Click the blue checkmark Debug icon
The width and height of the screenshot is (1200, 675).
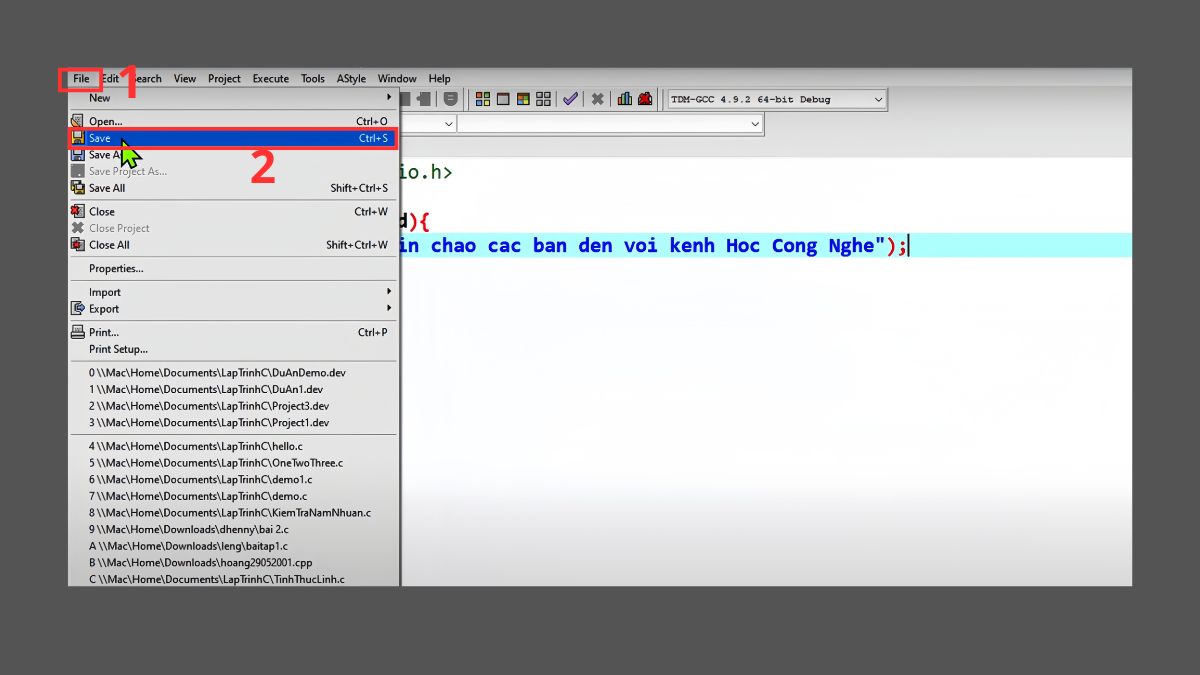click(x=571, y=98)
